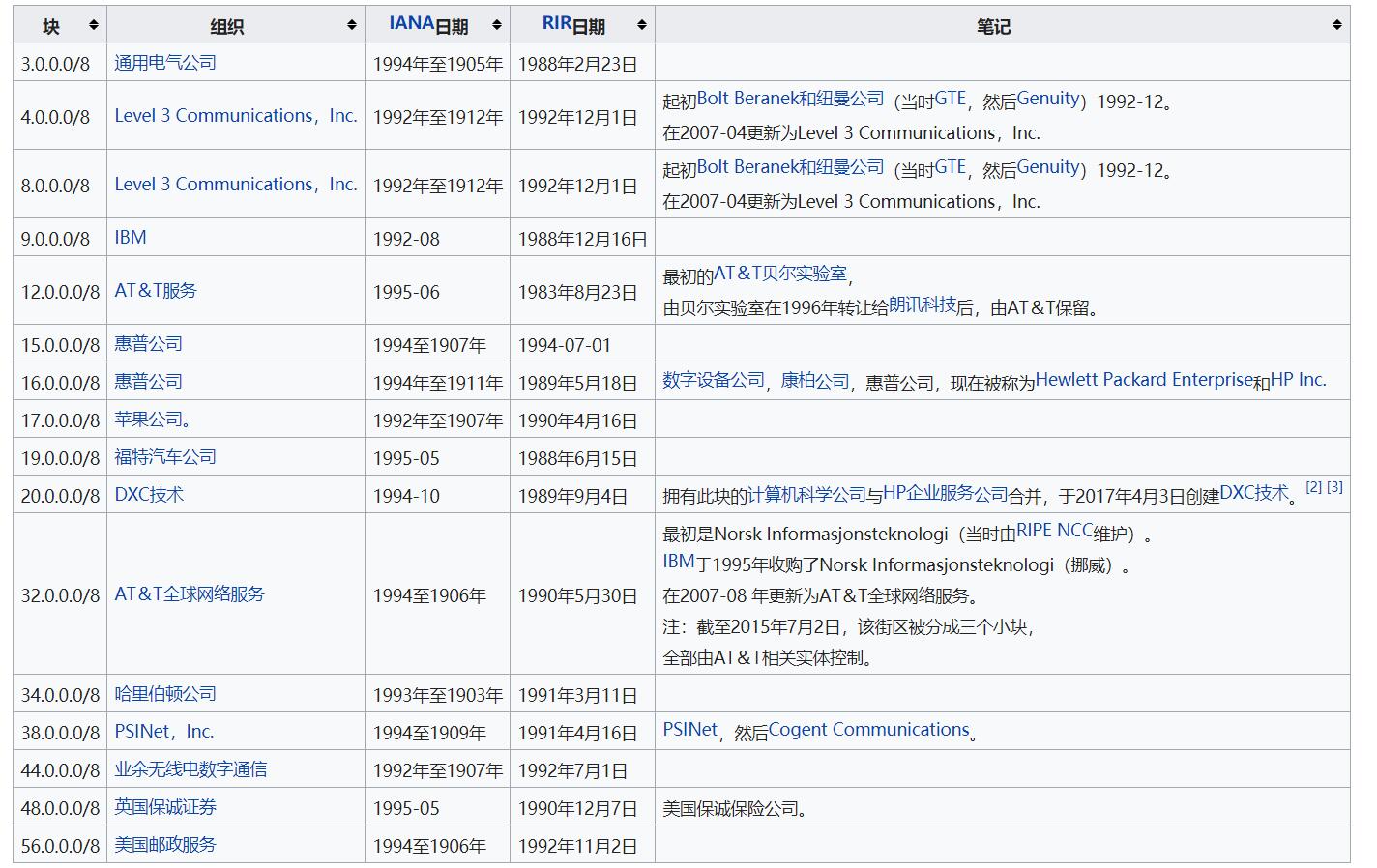This screenshot has width=1377, height=868.
Task: Open the Cogent Communications link
Action: click(x=869, y=730)
